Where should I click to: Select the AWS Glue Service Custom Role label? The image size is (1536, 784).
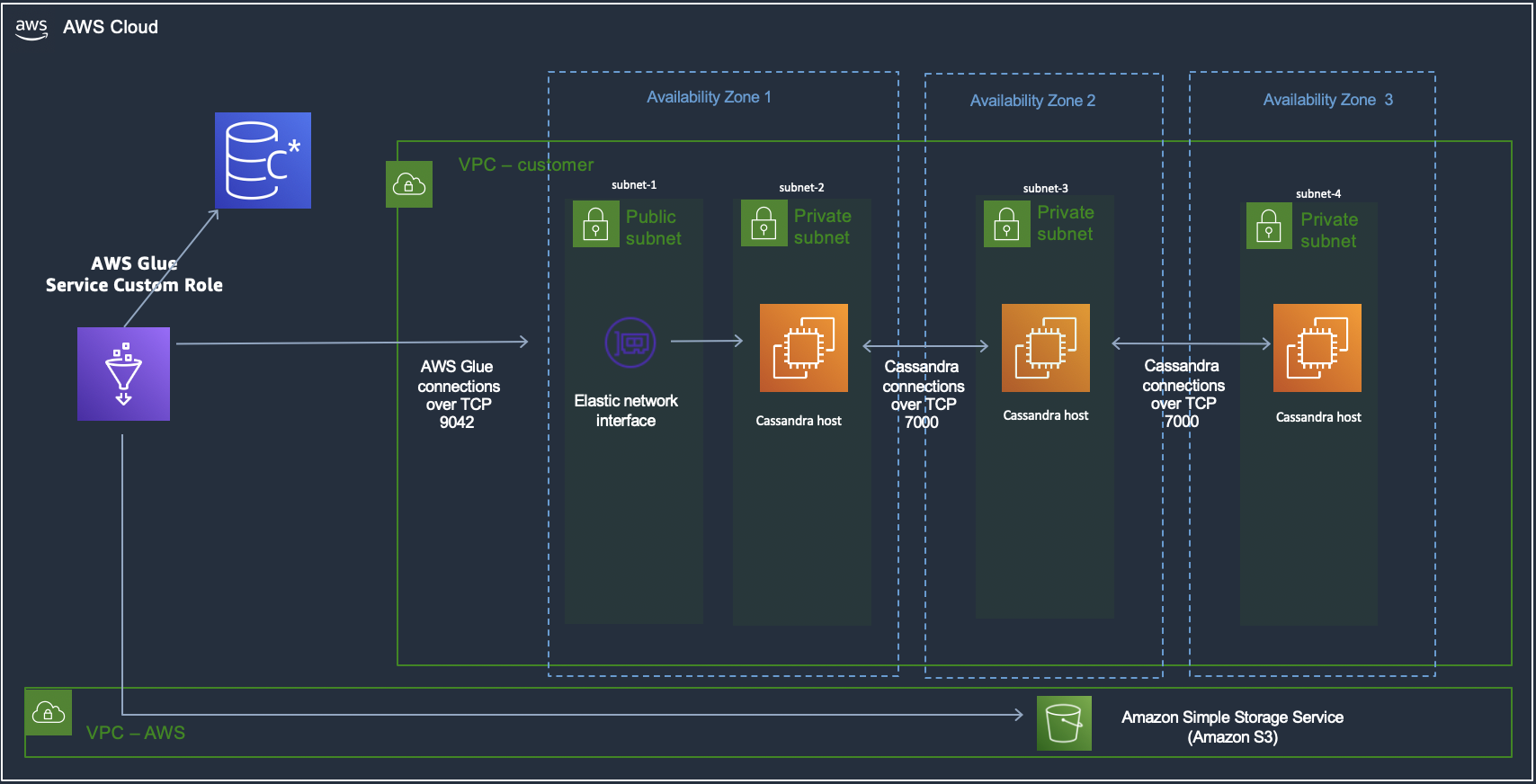[x=134, y=274]
